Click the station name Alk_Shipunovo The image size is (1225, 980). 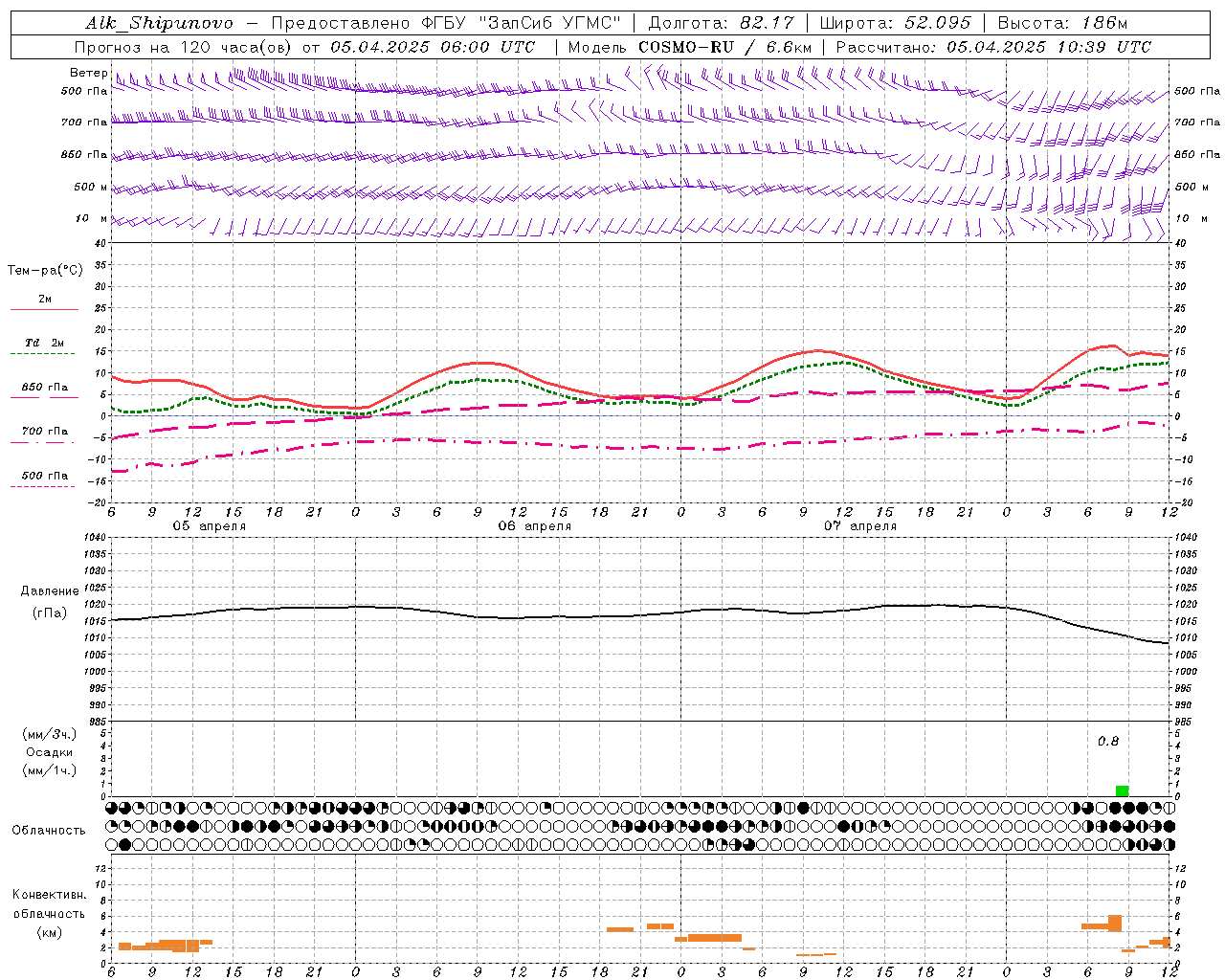159,23
